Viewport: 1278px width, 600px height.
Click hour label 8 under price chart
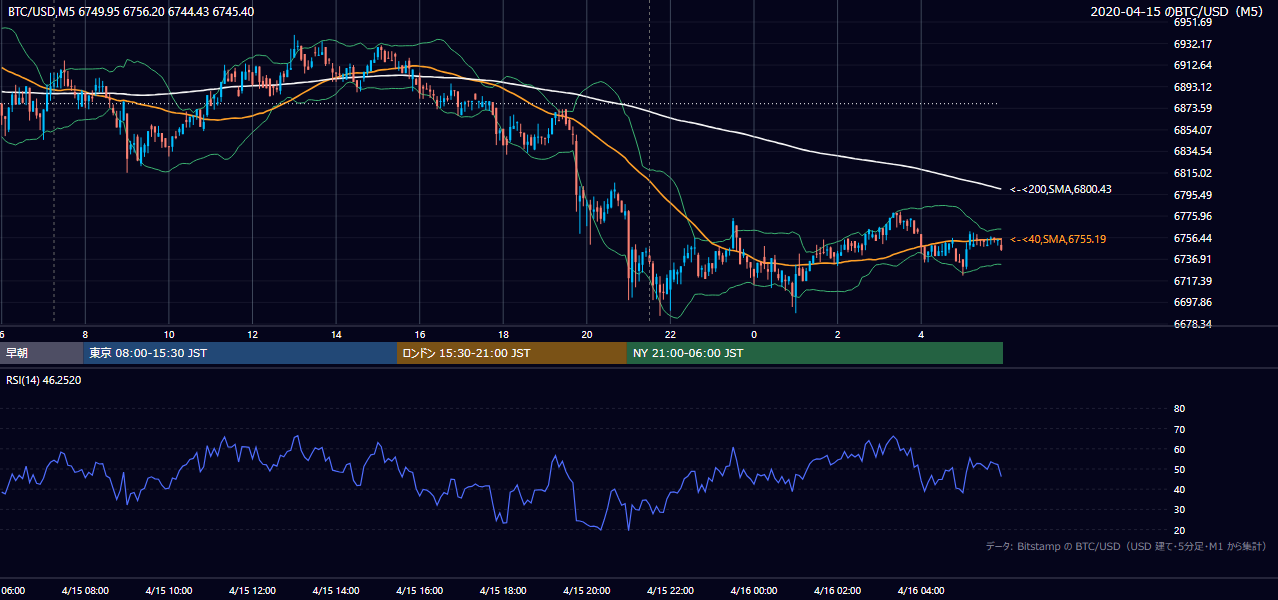[x=85, y=335]
